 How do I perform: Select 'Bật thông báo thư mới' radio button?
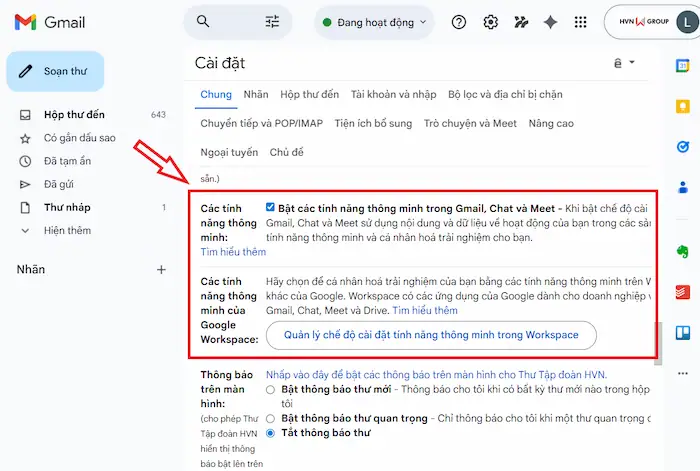[270, 389]
